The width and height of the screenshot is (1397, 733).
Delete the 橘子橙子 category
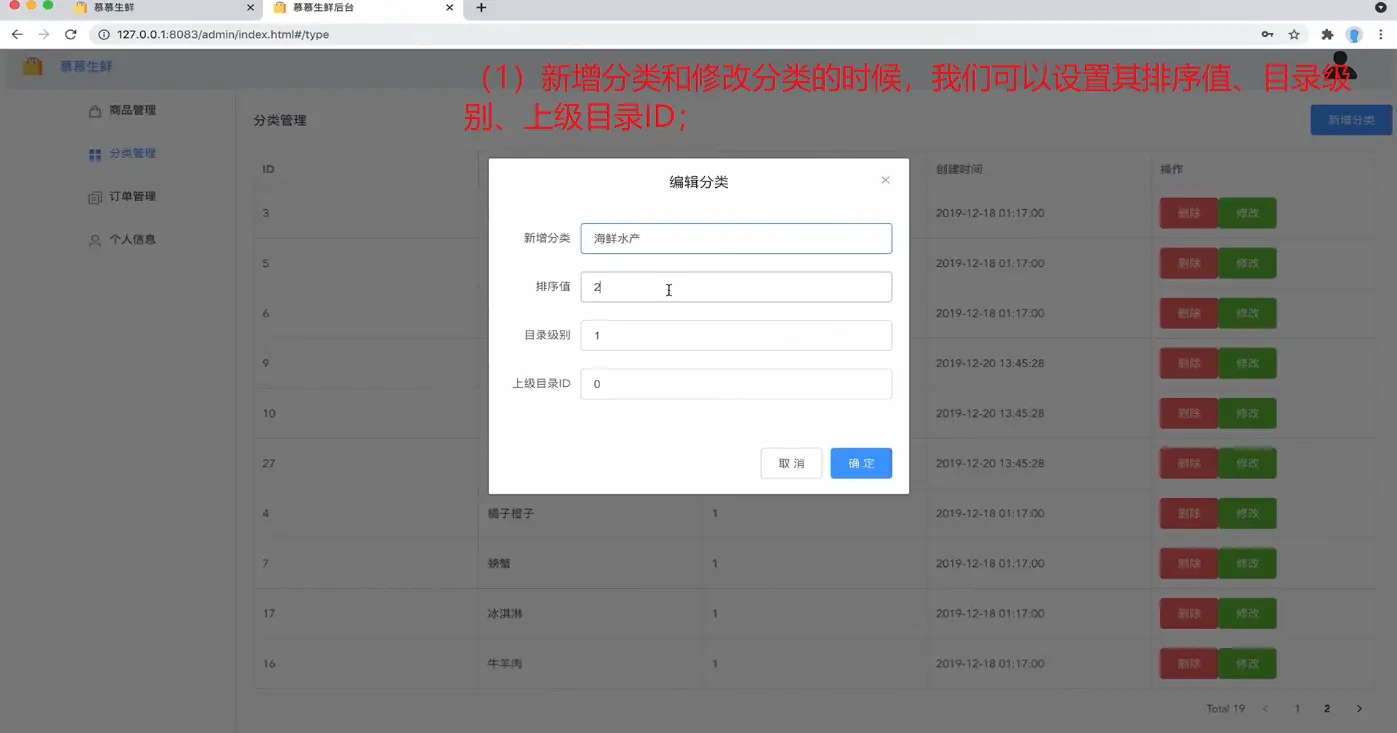1189,513
